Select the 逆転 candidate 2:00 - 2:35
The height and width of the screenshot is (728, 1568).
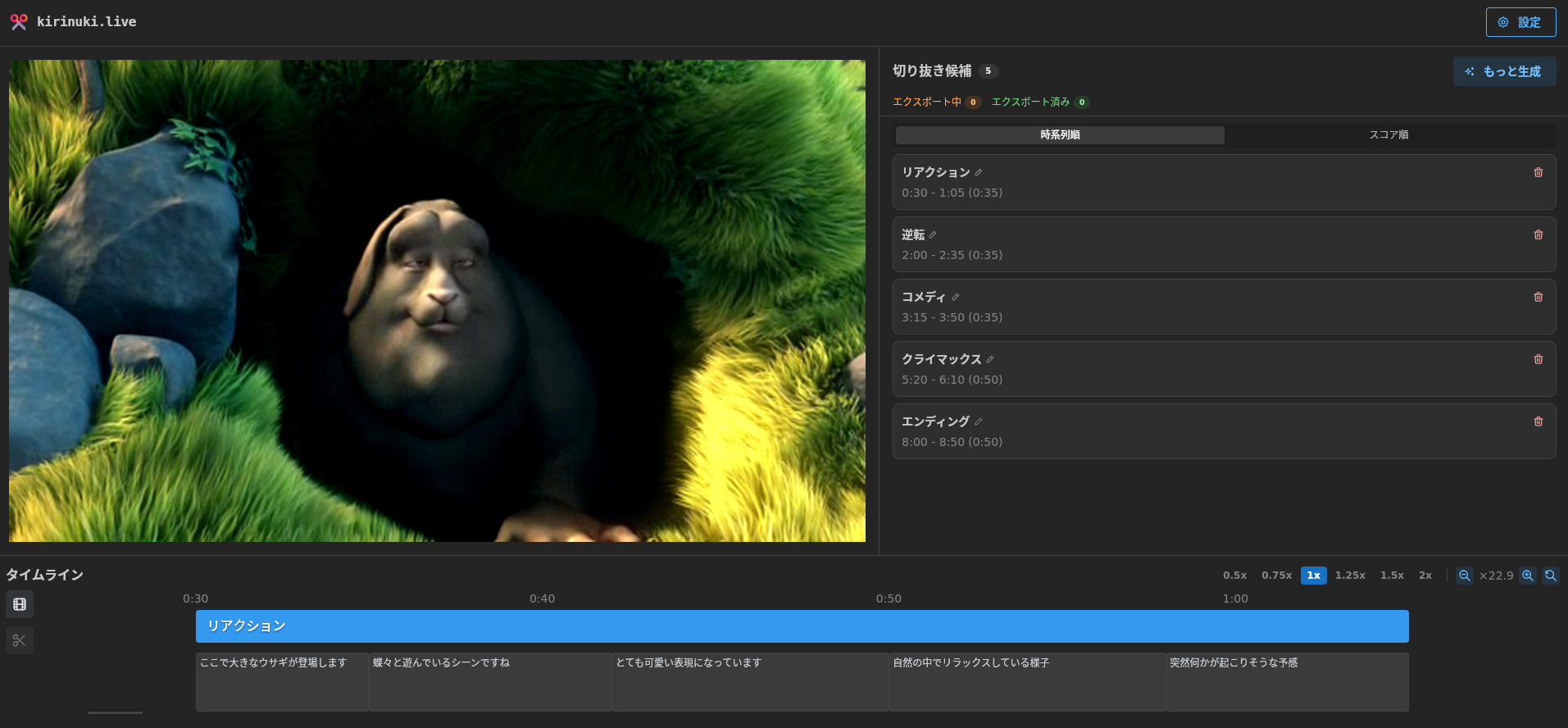pyautogui.click(x=1224, y=244)
